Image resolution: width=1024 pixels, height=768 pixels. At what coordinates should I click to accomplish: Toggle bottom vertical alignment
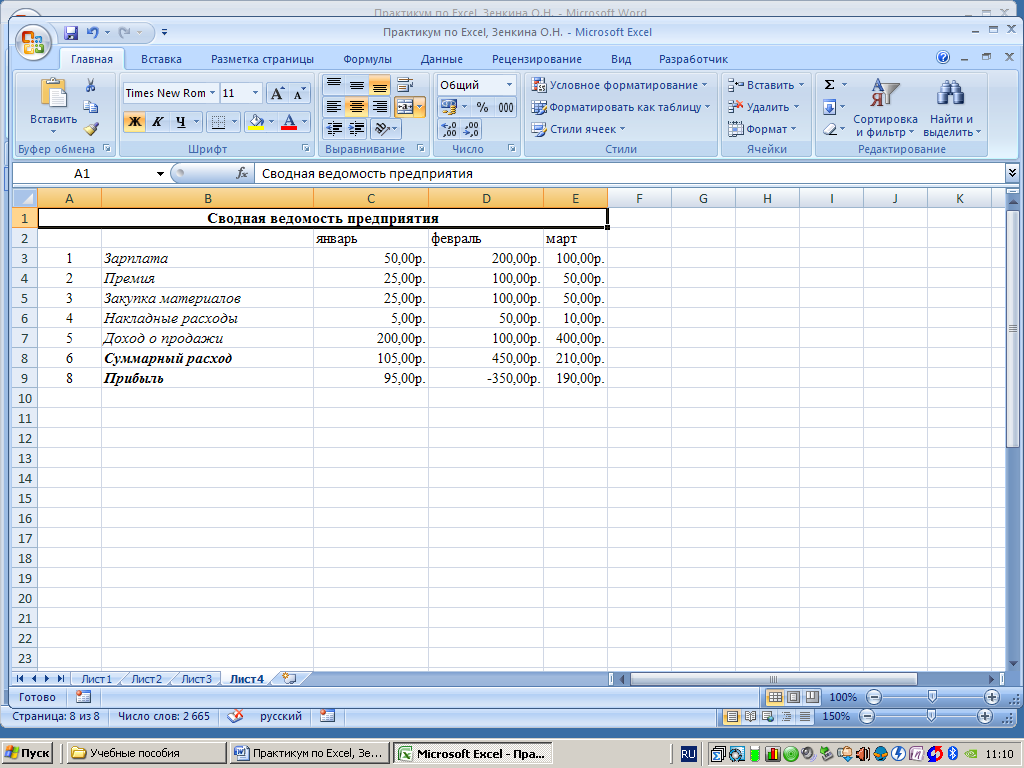pos(379,85)
